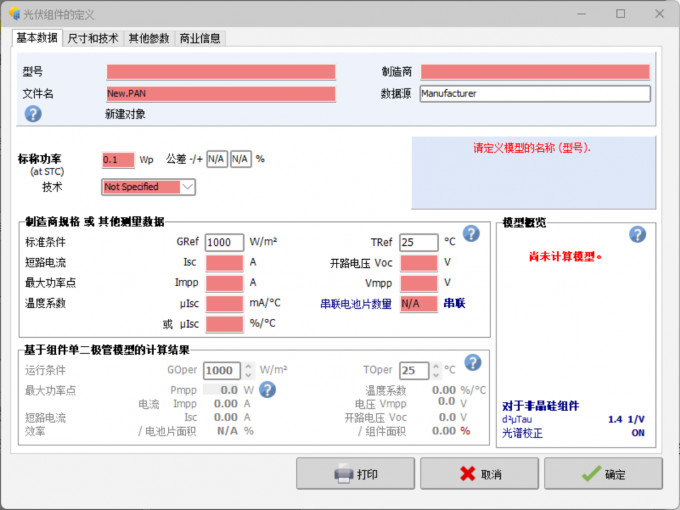Image resolution: width=680 pixels, height=510 pixels.
Task: Click the Isc short-circuit current field
Action: (224, 263)
